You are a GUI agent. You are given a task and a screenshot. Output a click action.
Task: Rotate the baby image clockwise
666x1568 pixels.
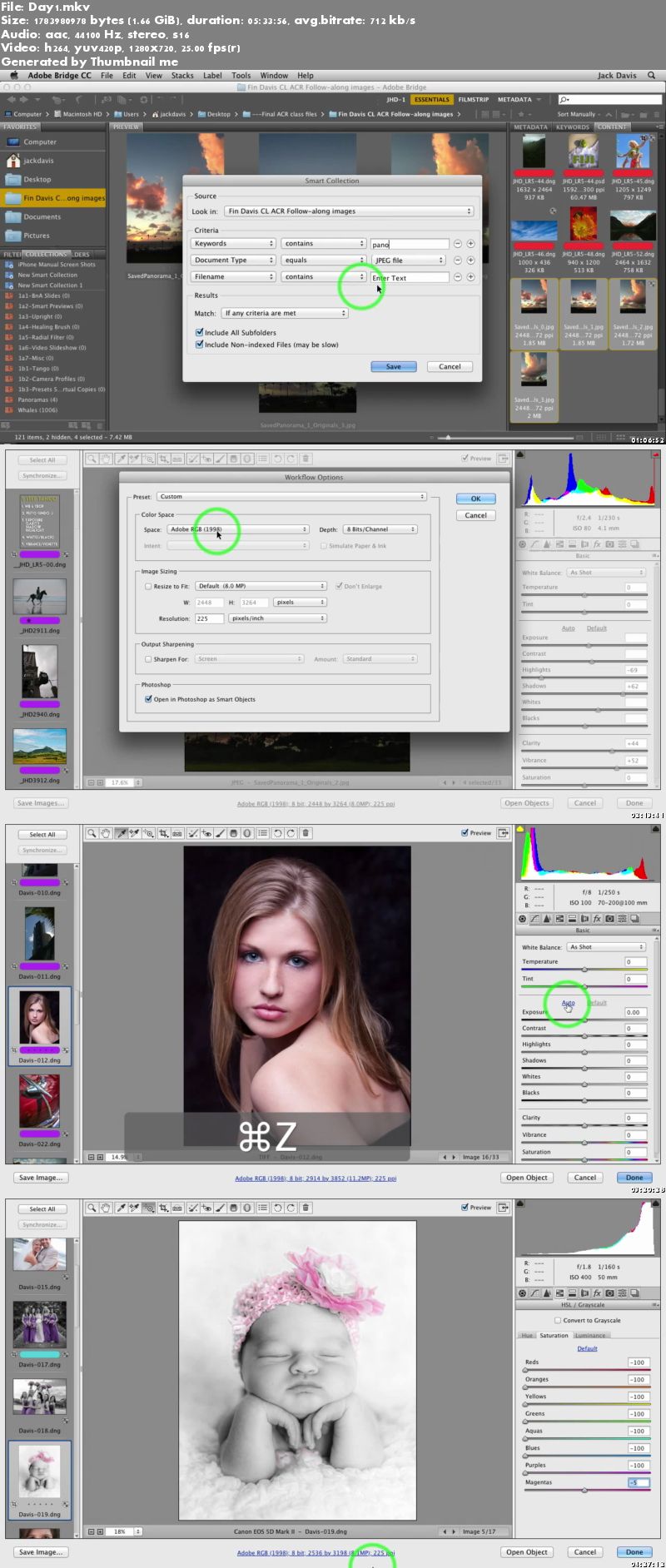tap(291, 1208)
